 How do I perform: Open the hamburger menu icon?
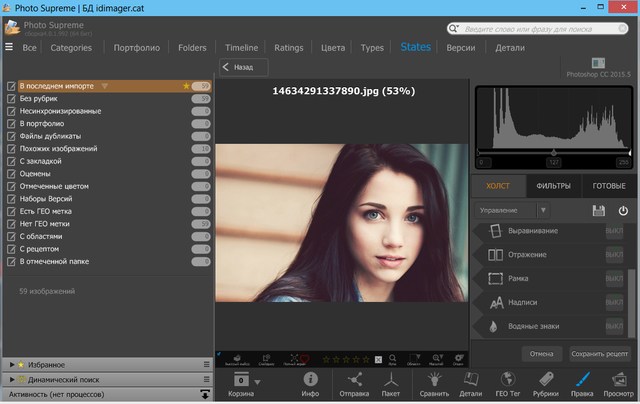tap(9, 47)
